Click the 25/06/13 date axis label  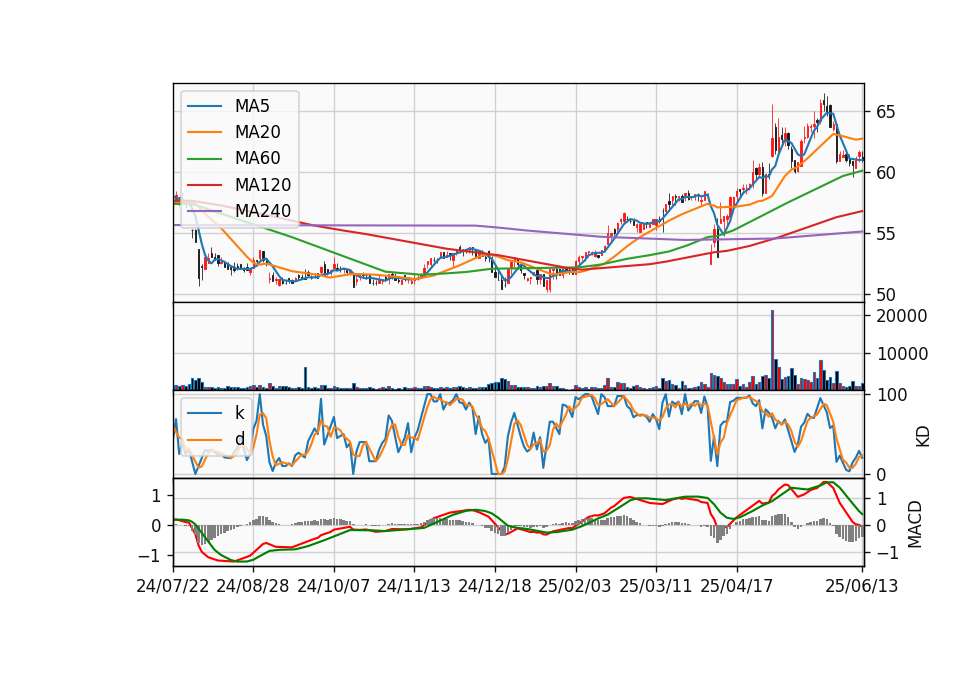point(862,587)
